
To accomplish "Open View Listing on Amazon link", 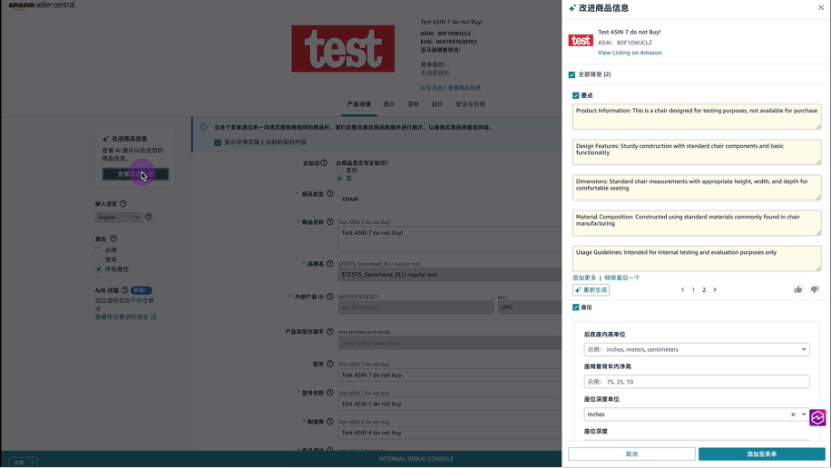I will (629, 52).
